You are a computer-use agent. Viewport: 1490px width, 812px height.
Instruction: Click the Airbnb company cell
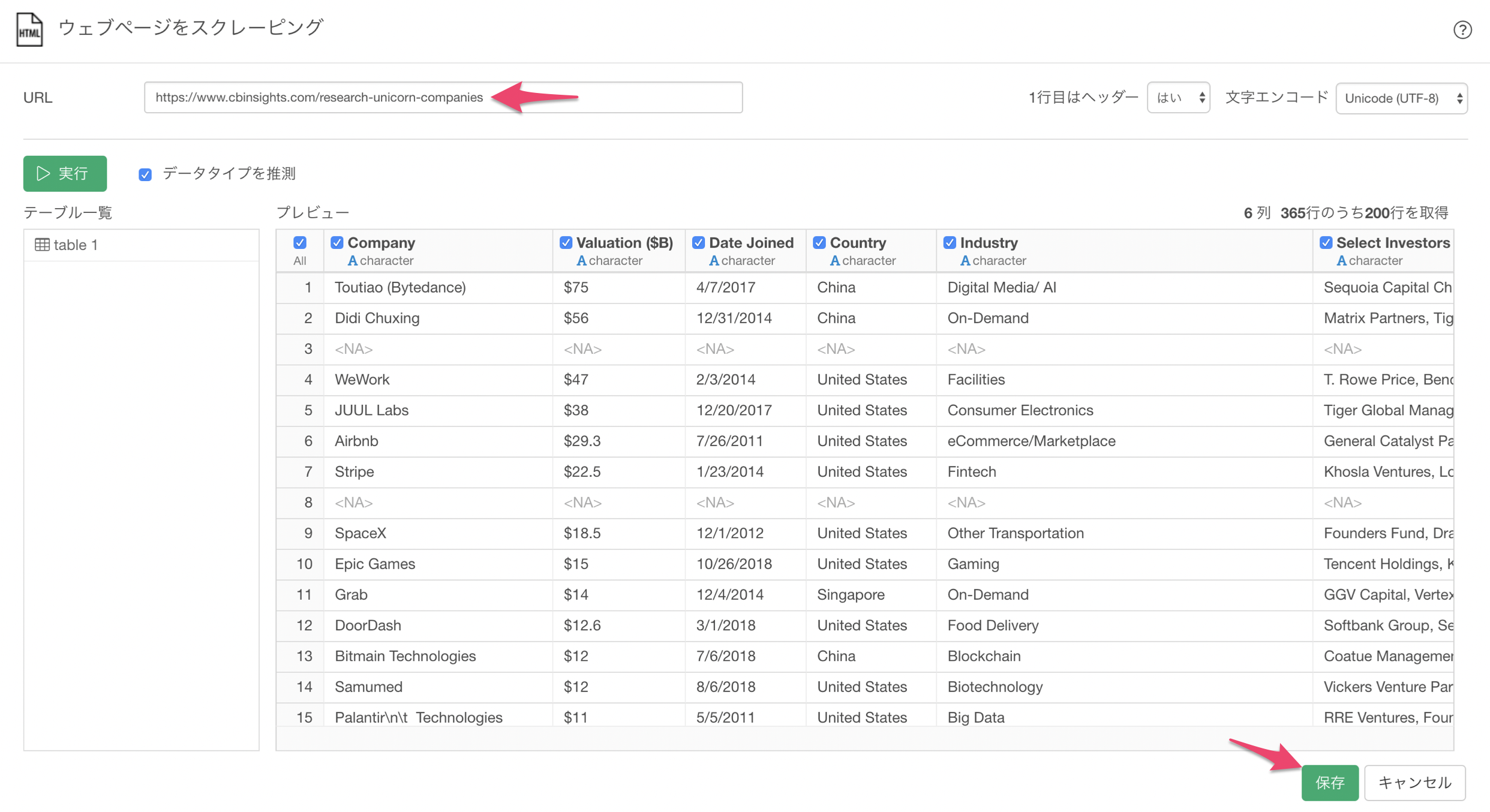(438, 441)
